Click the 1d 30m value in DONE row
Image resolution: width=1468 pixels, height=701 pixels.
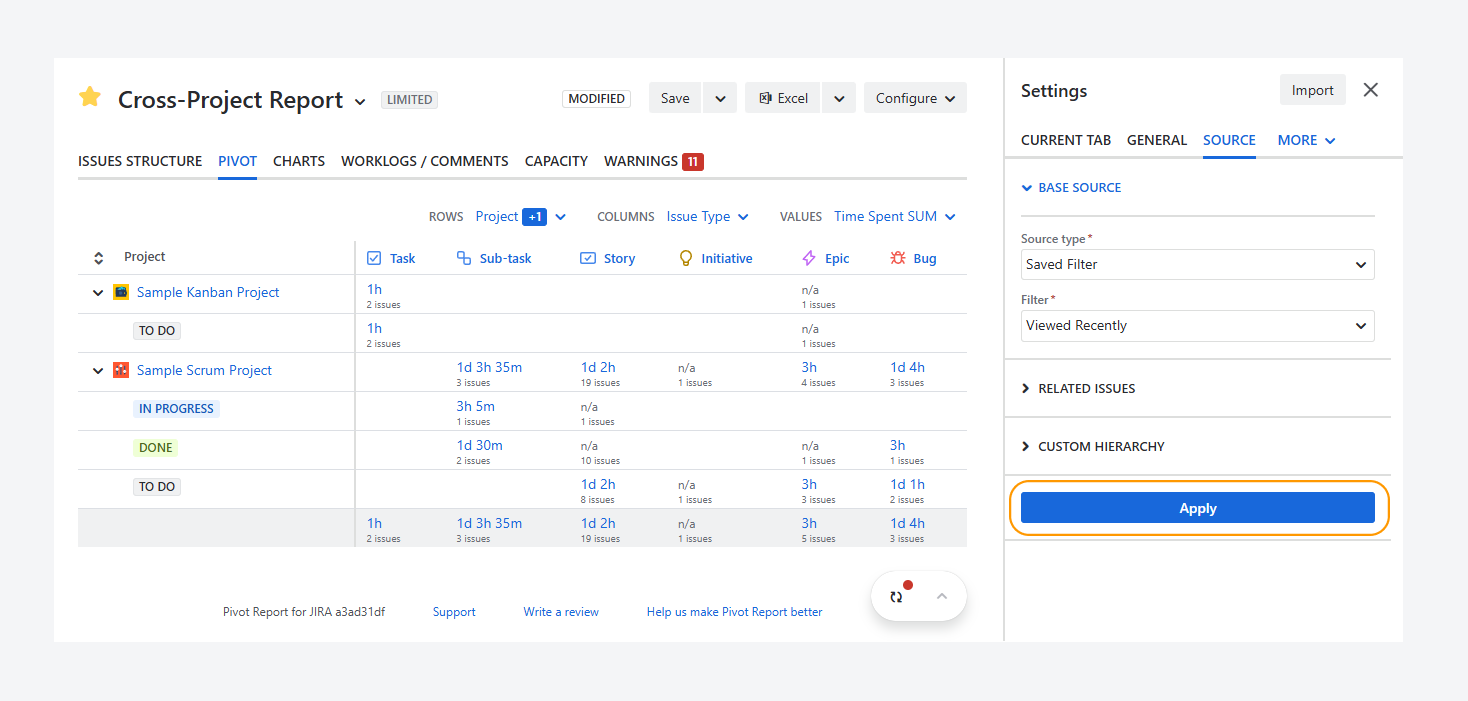click(x=480, y=445)
